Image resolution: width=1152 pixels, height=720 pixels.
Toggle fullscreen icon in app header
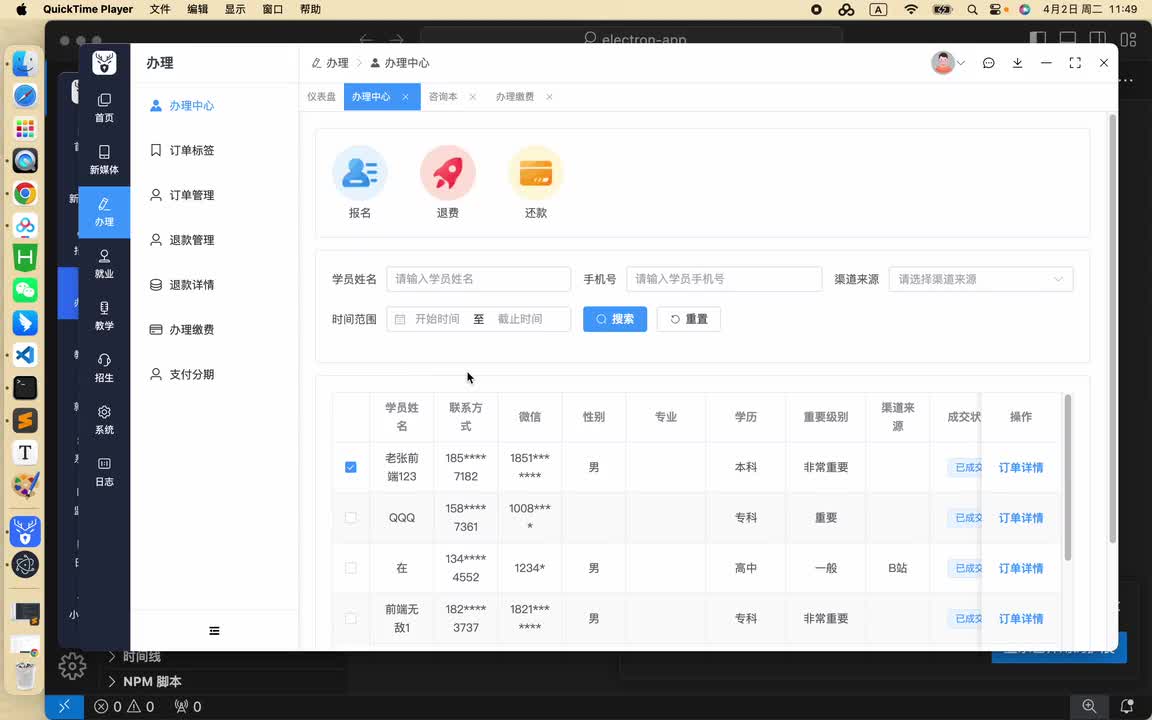pyautogui.click(x=1075, y=63)
